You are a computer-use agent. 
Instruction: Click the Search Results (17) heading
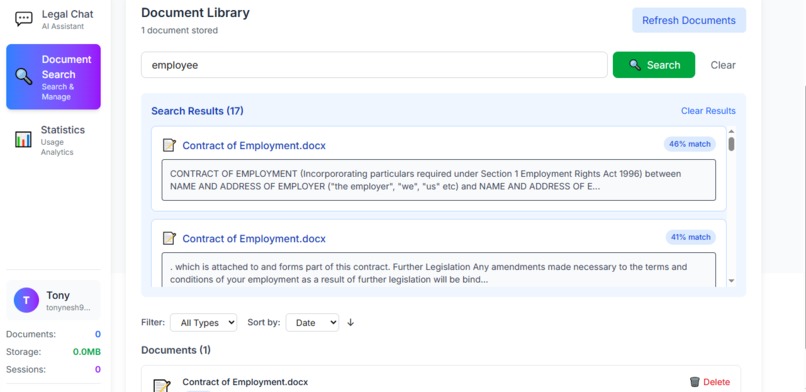point(197,111)
